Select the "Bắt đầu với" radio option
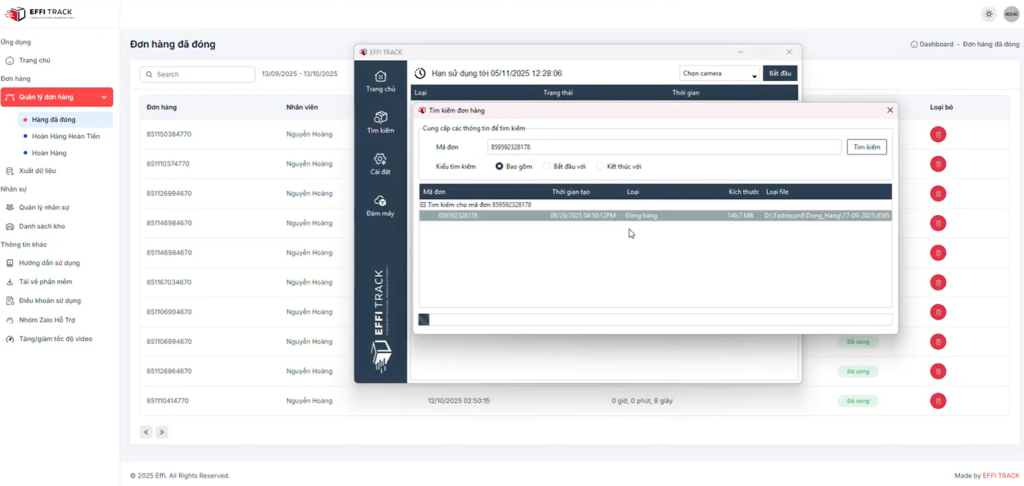The width and height of the screenshot is (1024, 486). click(x=545, y=166)
